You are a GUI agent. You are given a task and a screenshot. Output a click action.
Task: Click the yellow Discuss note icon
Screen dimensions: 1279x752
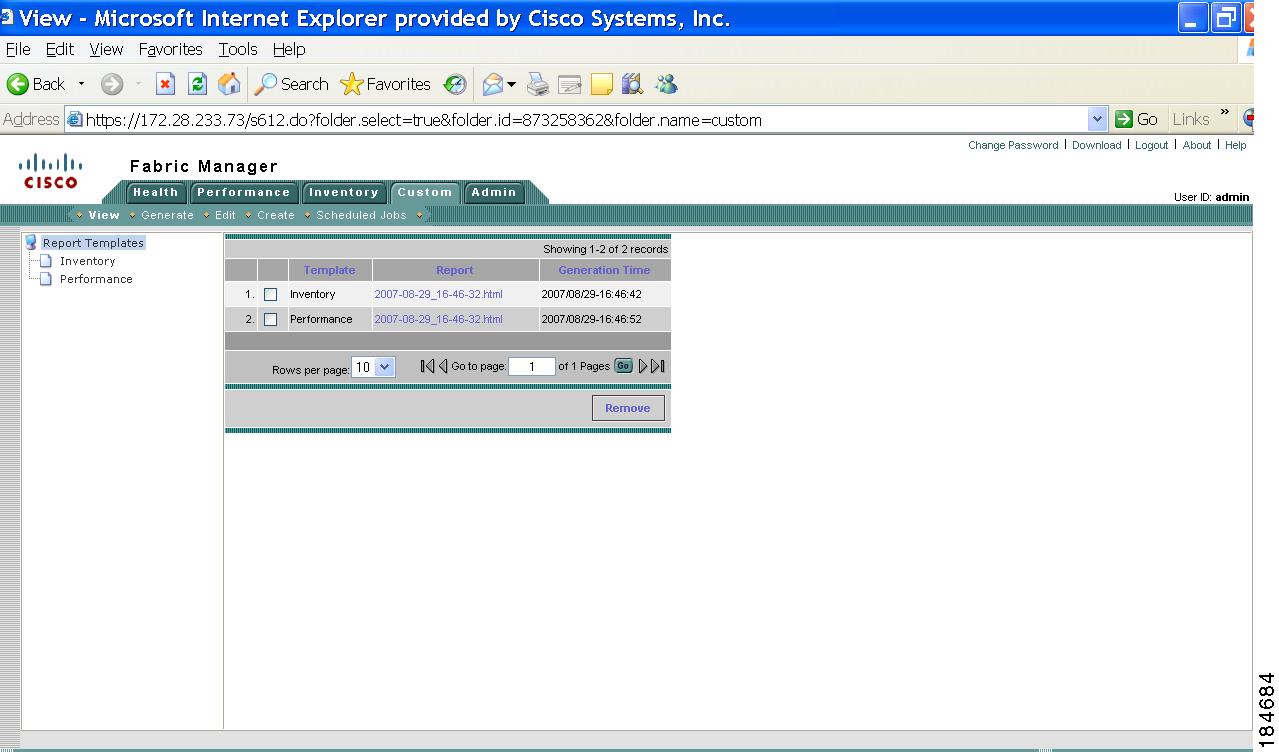coord(601,85)
